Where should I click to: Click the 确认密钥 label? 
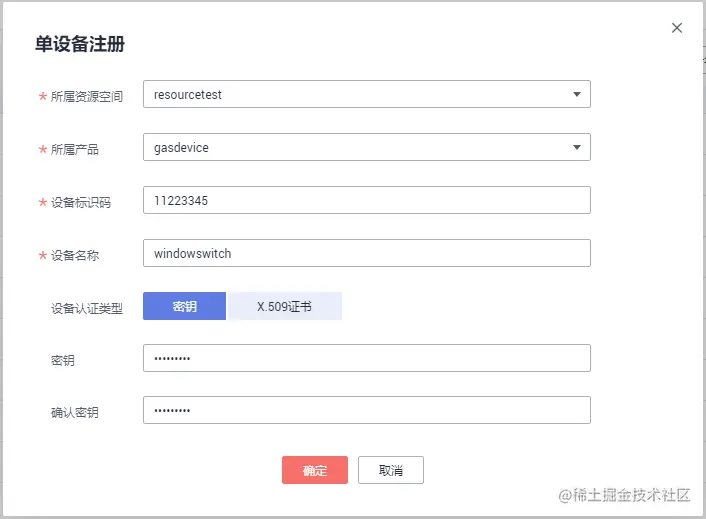click(75, 412)
